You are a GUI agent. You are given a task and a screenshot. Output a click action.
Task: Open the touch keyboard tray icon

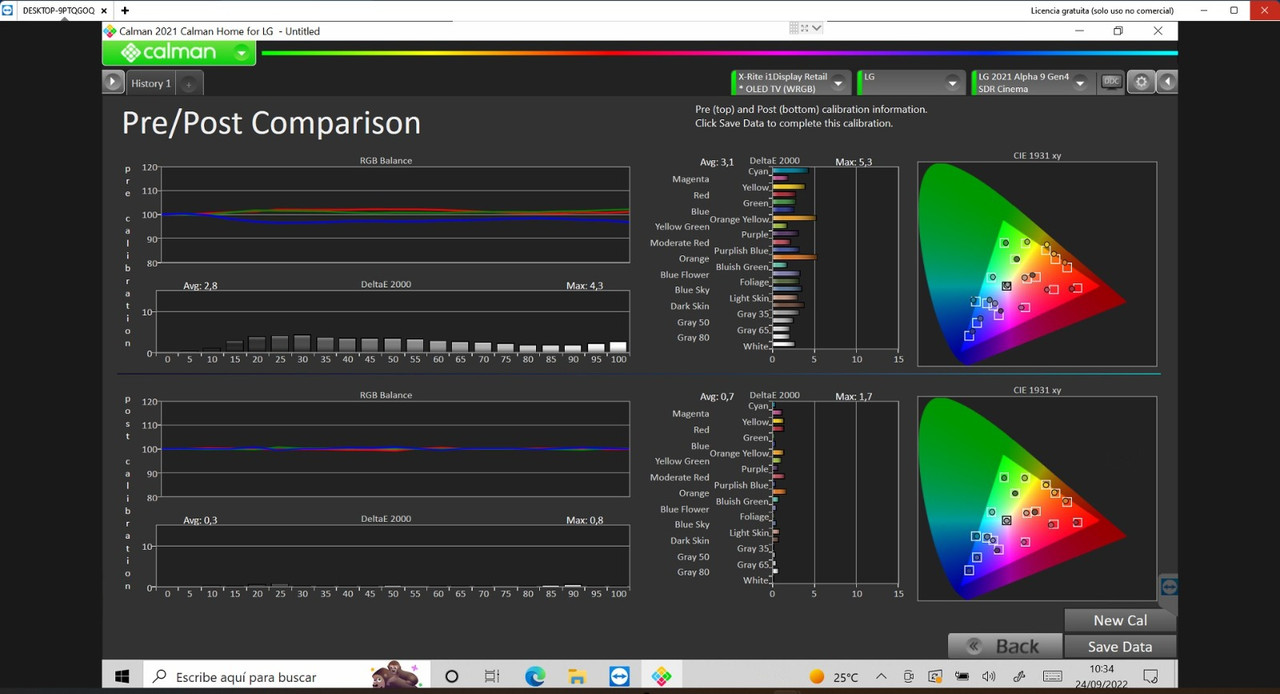point(1052,677)
